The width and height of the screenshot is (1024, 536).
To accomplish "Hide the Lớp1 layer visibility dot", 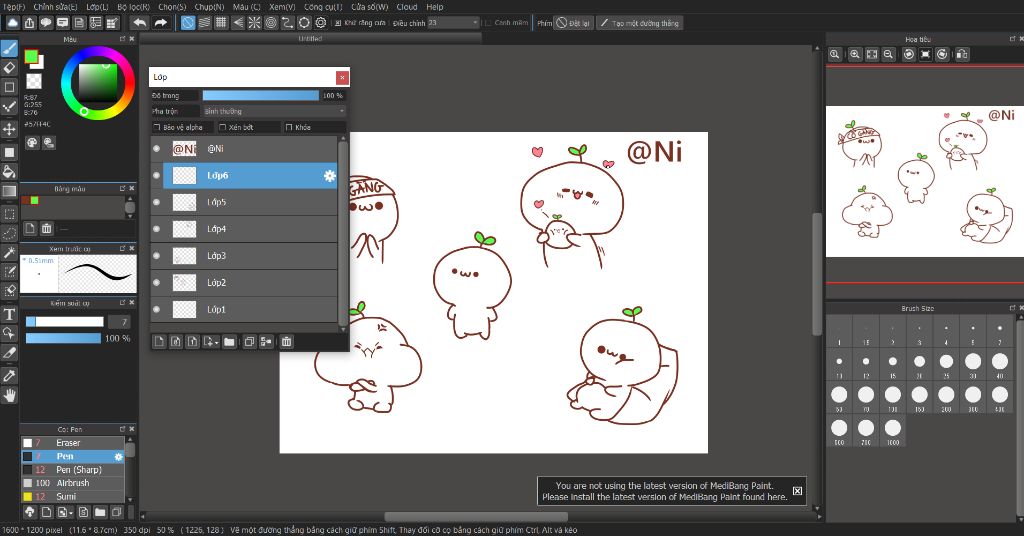I will 157,309.
